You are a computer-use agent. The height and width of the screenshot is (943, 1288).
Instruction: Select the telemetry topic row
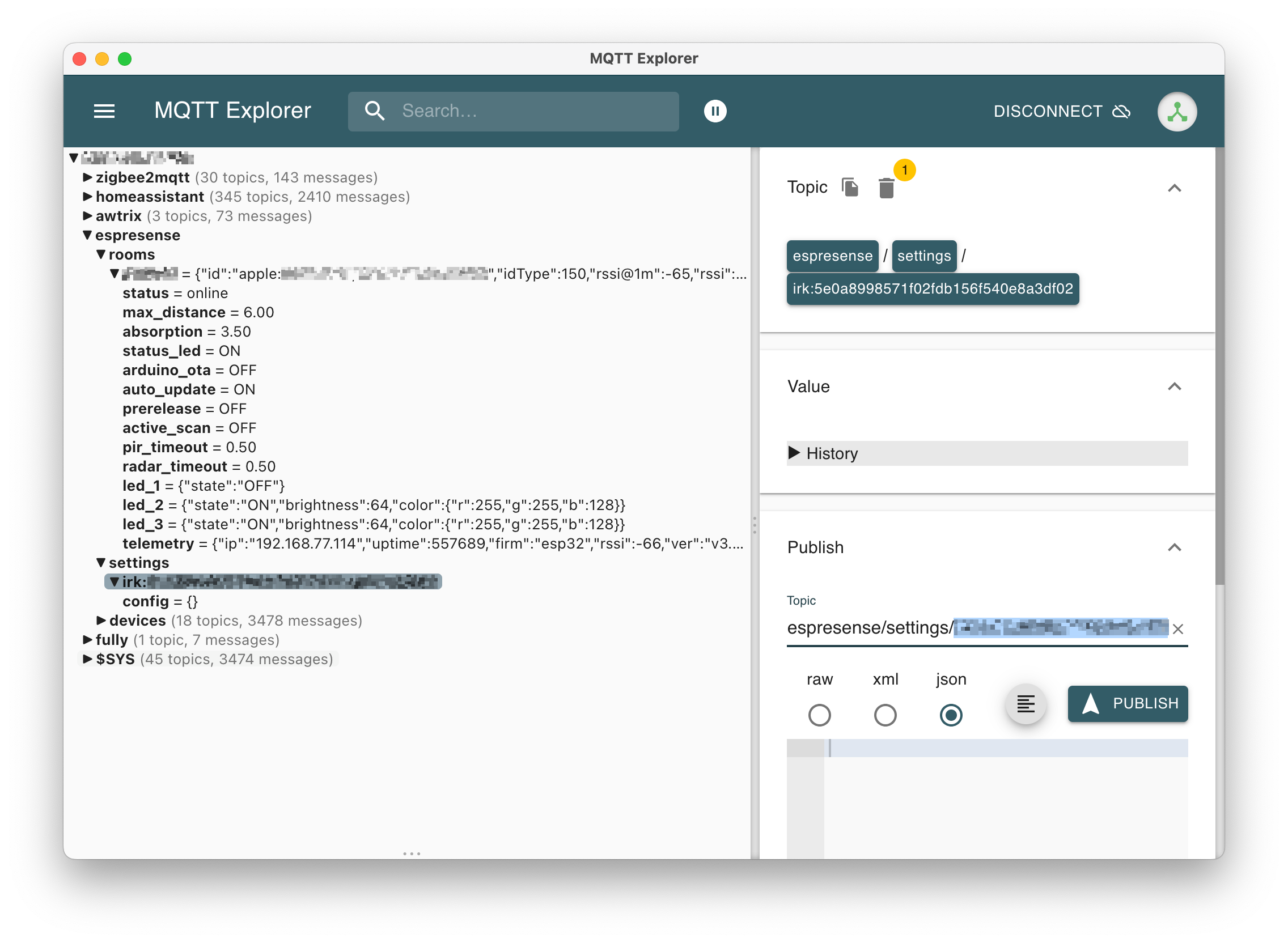tap(433, 544)
